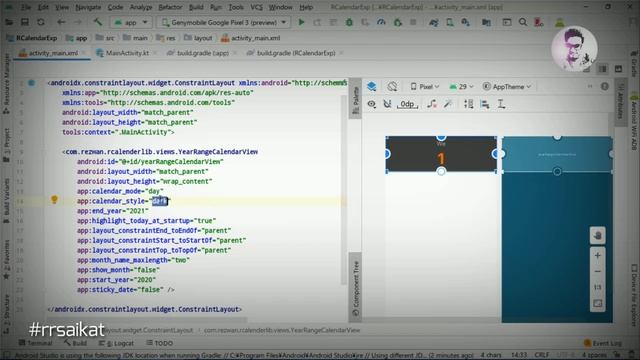Open the File menu
This screenshot has height=360, width=640.
pos(26,7)
